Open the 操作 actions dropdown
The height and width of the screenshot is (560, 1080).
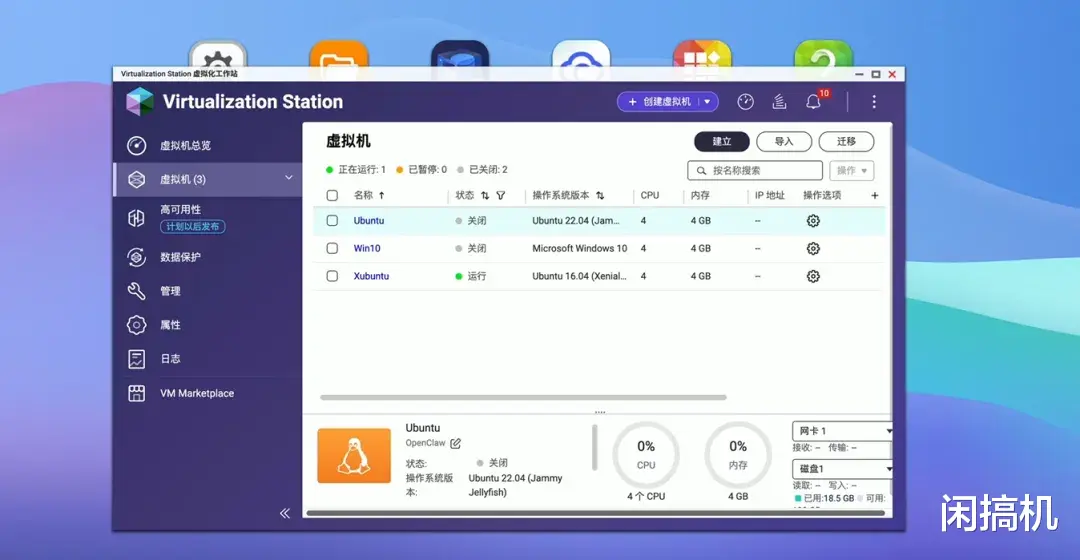click(852, 171)
